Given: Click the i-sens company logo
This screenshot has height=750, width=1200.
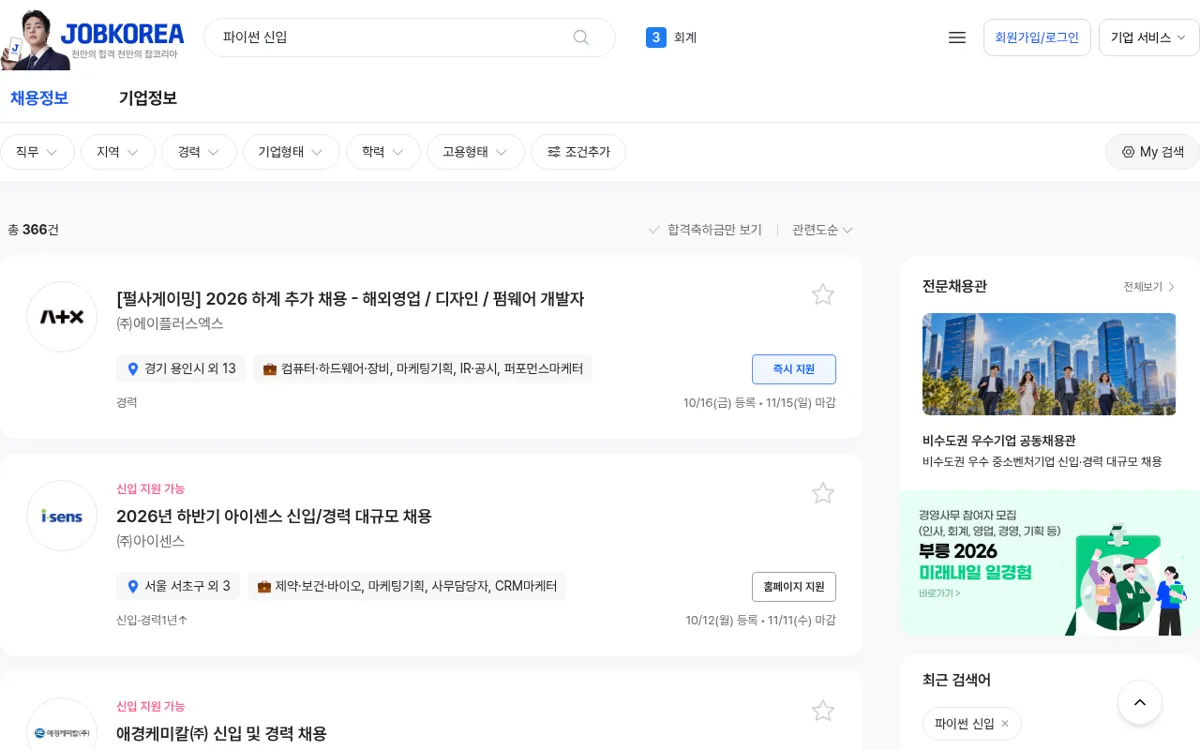Looking at the screenshot, I should [x=62, y=516].
